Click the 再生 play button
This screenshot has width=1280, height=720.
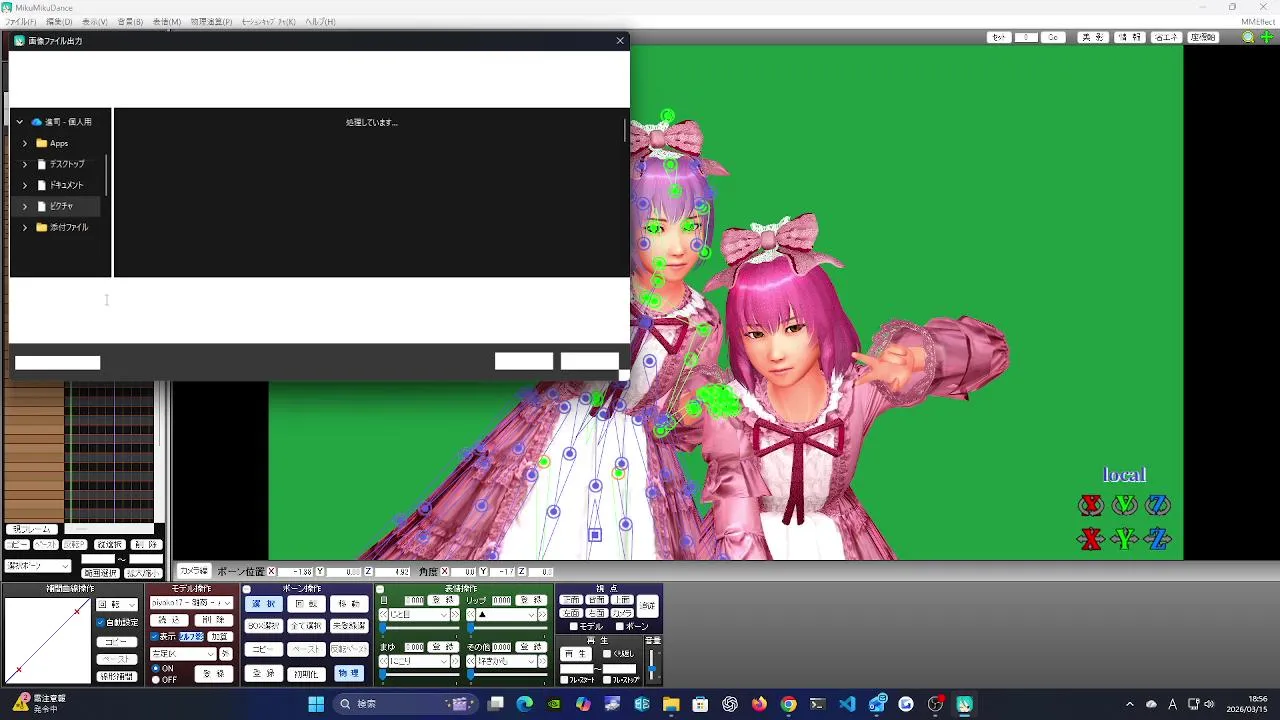pos(576,653)
